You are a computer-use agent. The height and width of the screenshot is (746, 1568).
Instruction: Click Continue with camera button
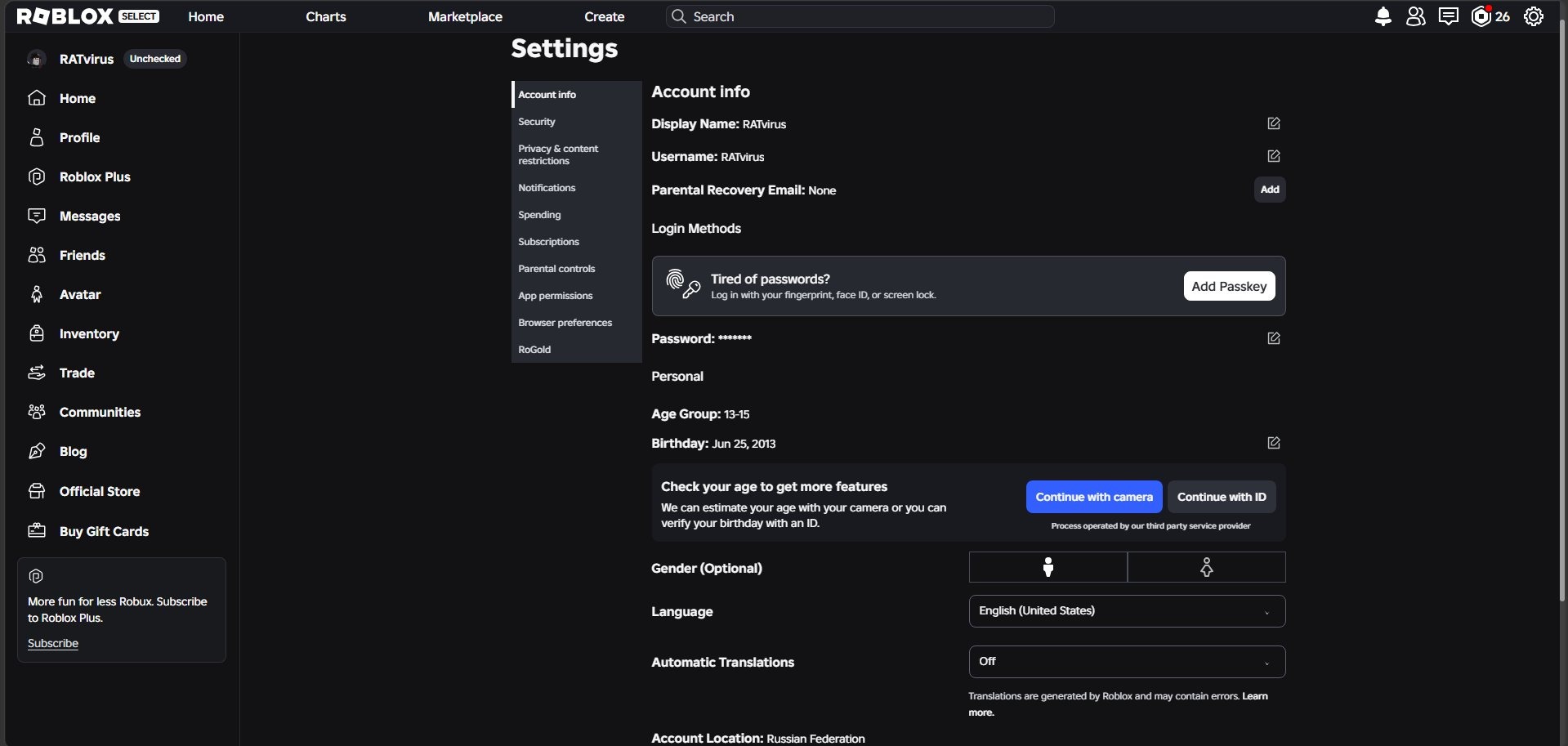tap(1094, 497)
